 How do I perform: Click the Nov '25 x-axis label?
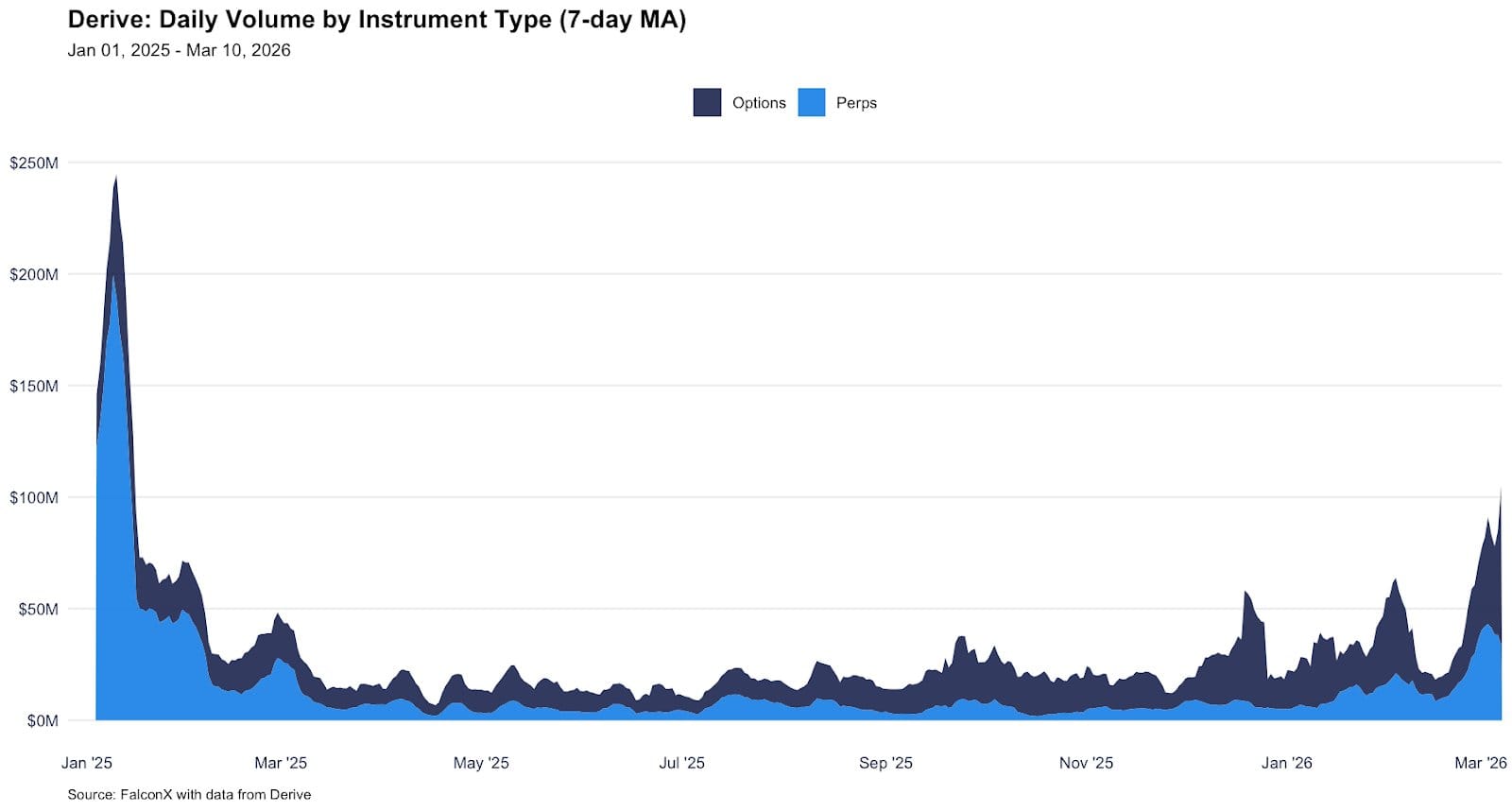pyautogui.click(x=1086, y=763)
